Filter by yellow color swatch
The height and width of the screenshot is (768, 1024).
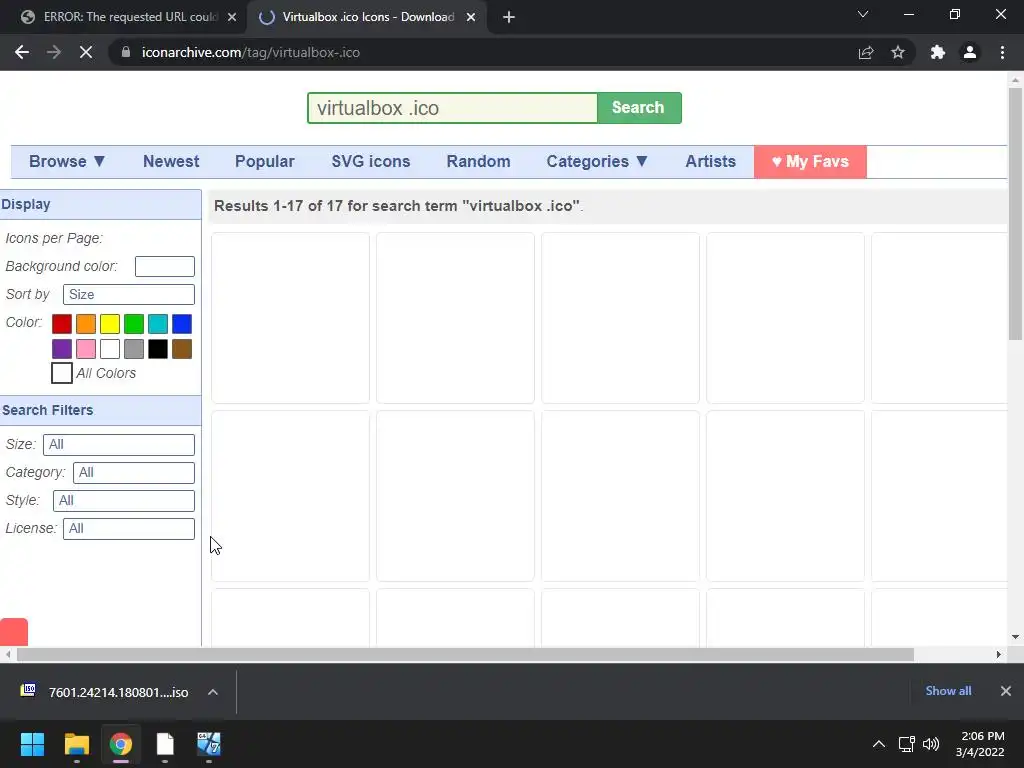click(x=110, y=324)
